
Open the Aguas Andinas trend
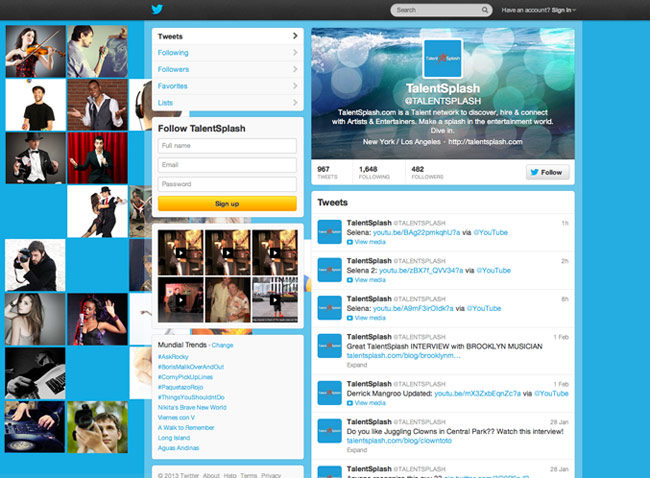coord(178,448)
